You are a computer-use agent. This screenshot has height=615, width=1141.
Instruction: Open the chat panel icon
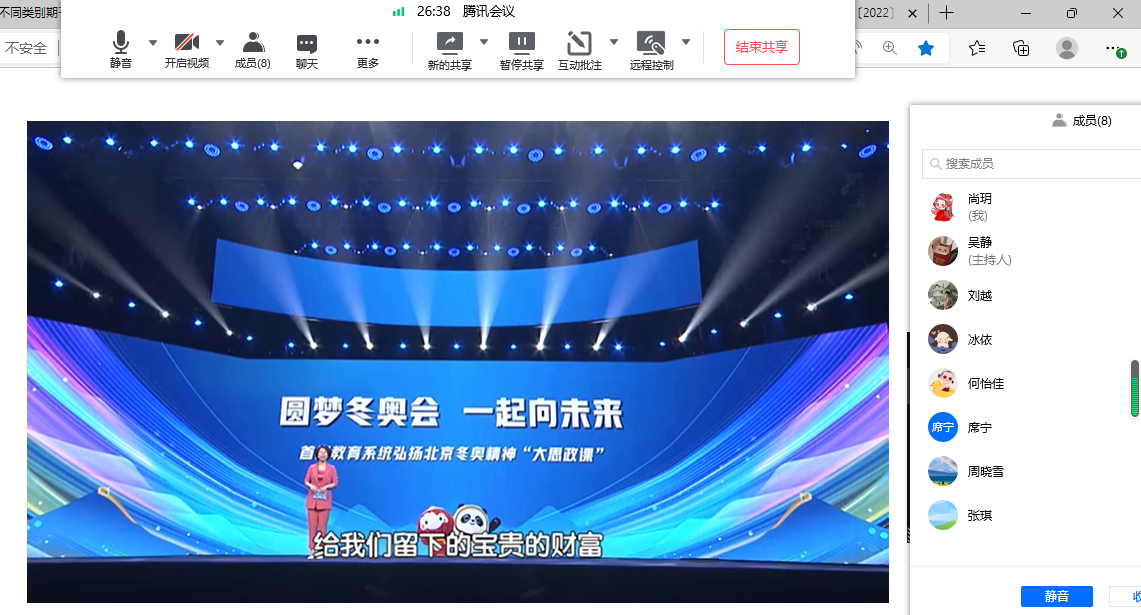(307, 48)
